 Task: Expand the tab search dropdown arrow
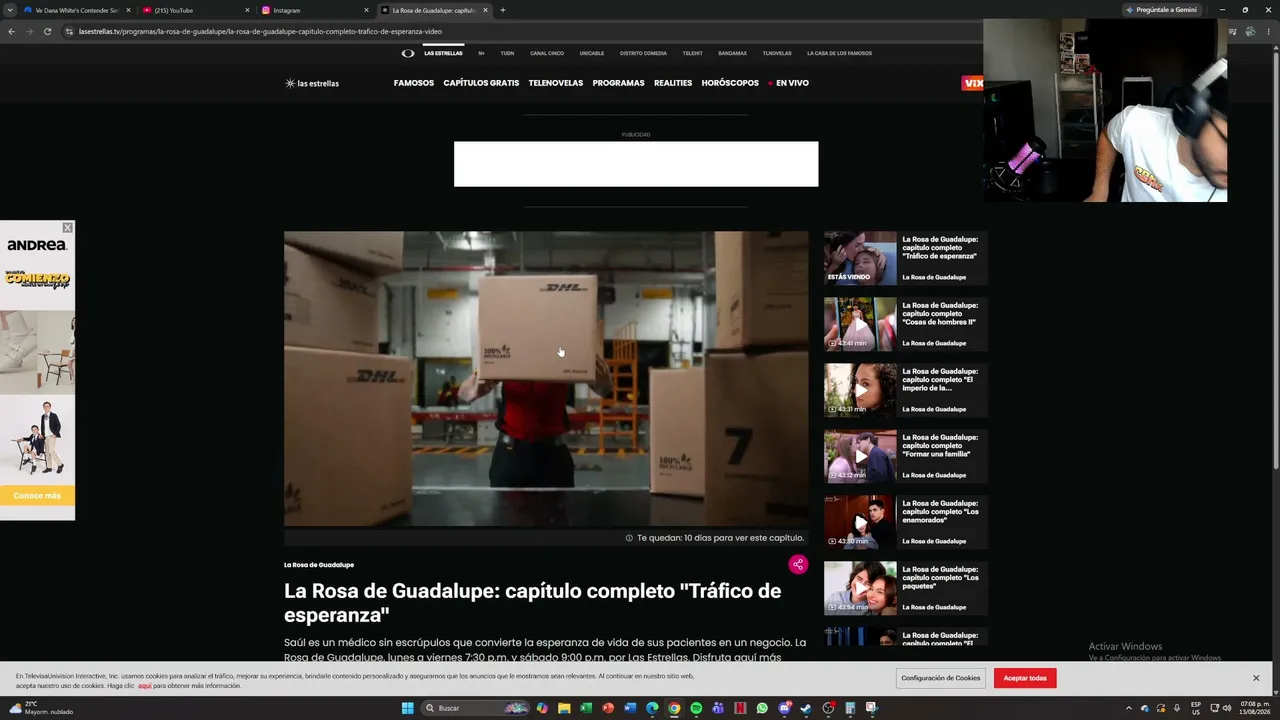click(11, 10)
